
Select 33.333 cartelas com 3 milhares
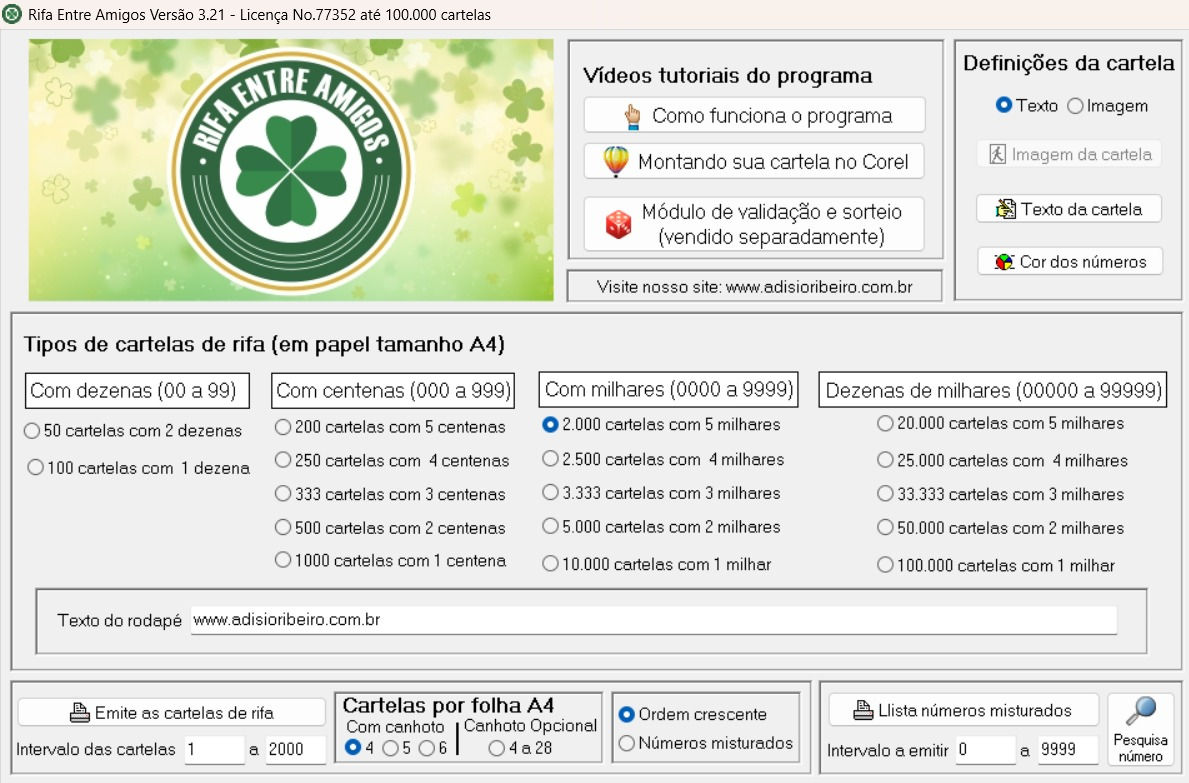click(885, 494)
